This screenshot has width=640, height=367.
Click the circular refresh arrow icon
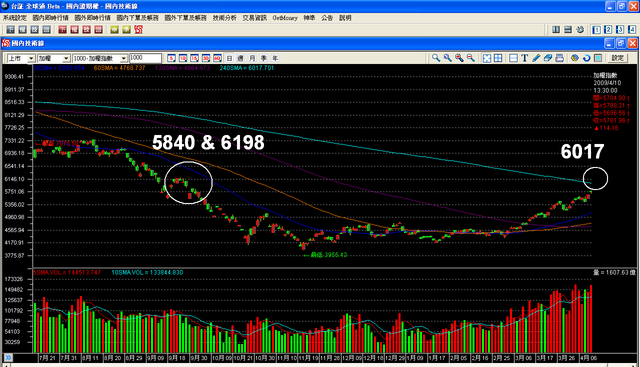[587, 58]
